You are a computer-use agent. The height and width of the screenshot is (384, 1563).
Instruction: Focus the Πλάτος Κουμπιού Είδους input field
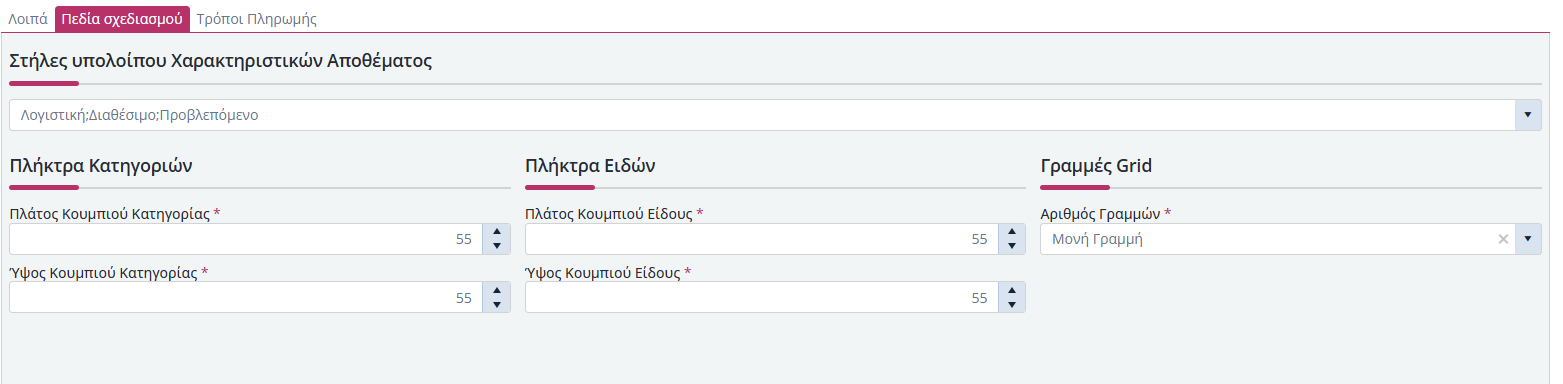point(762,239)
